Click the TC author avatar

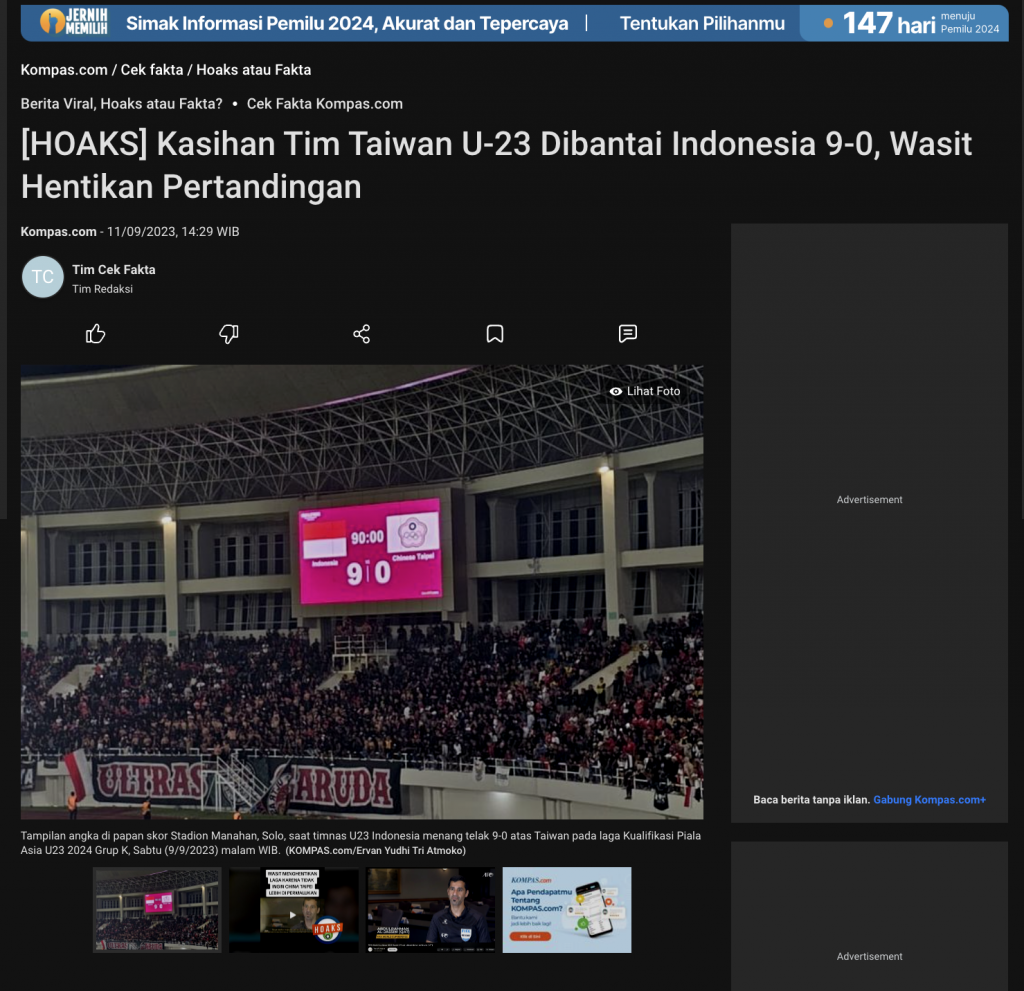(x=42, y=277)
